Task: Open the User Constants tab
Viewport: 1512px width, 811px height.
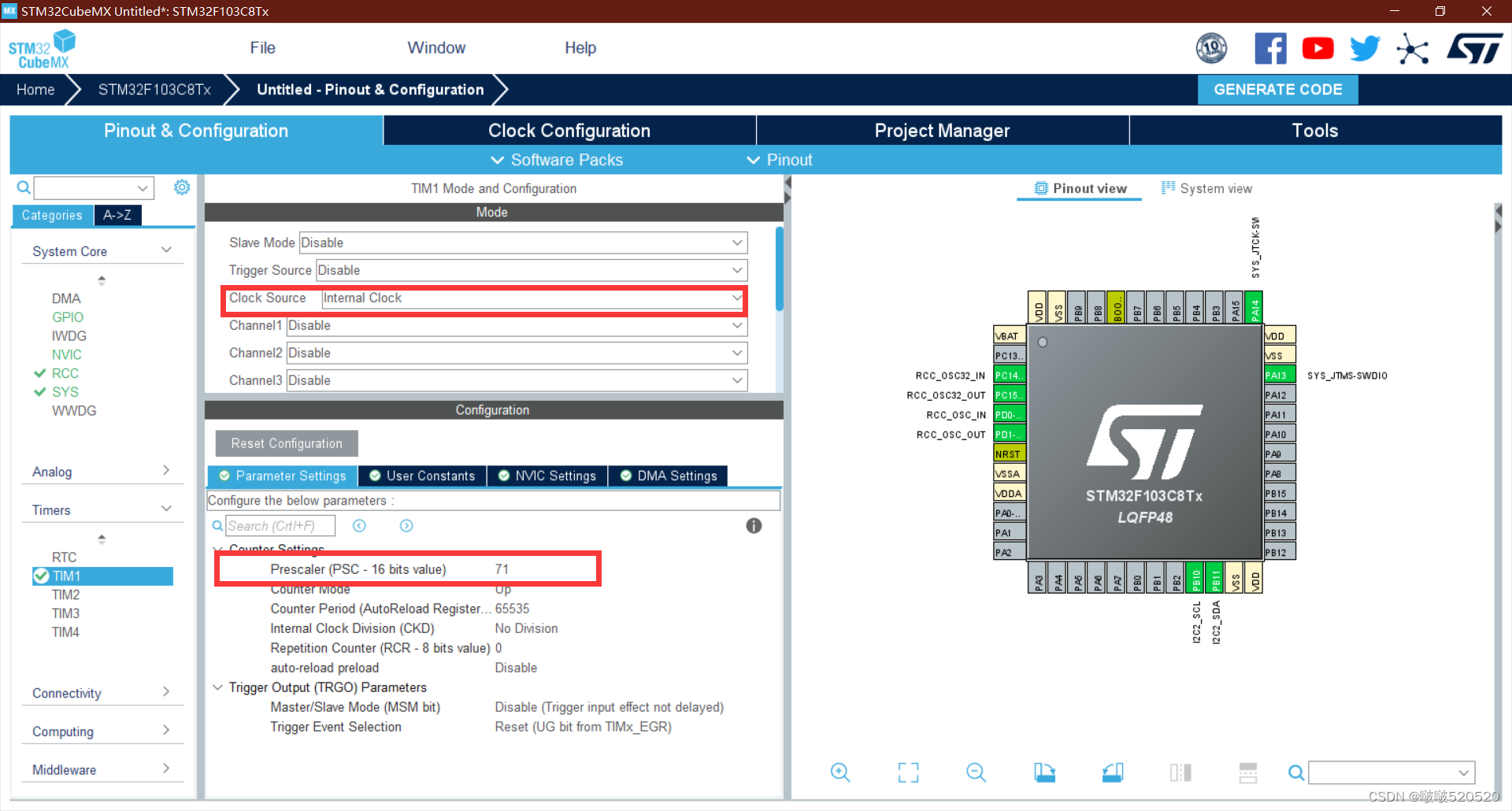Action: [x=422, y=476]
